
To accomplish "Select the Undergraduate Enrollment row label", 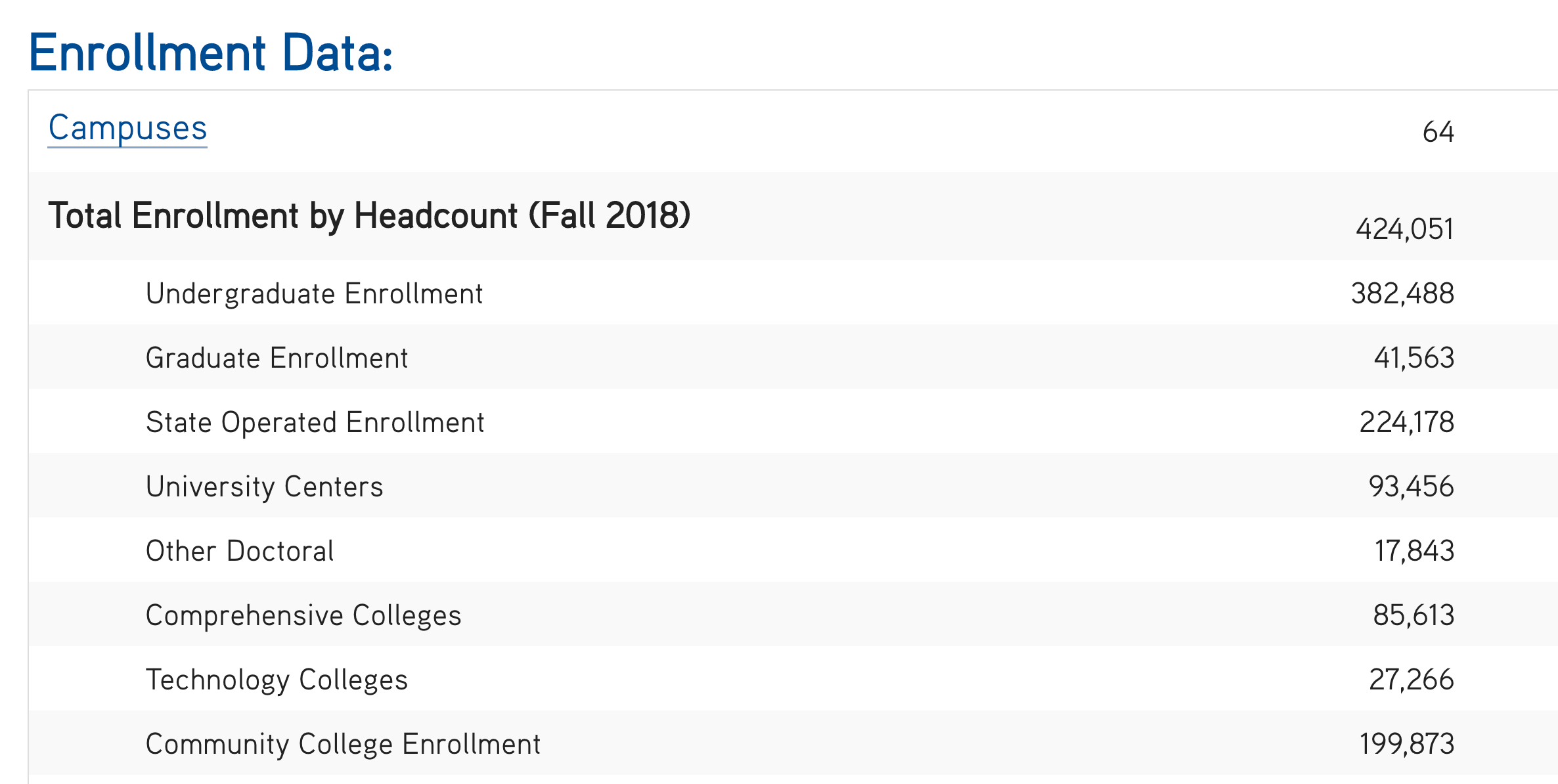I will click(x=314, y=294).
